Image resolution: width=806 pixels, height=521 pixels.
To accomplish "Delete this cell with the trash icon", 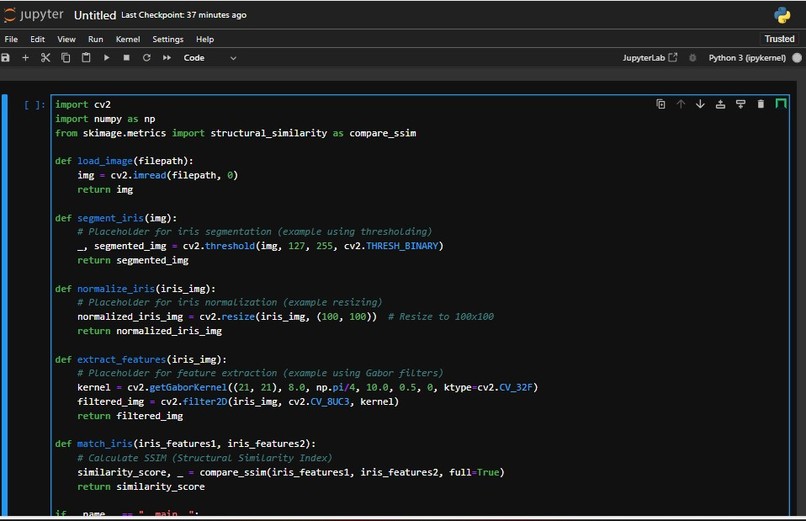I will [761, 104].
